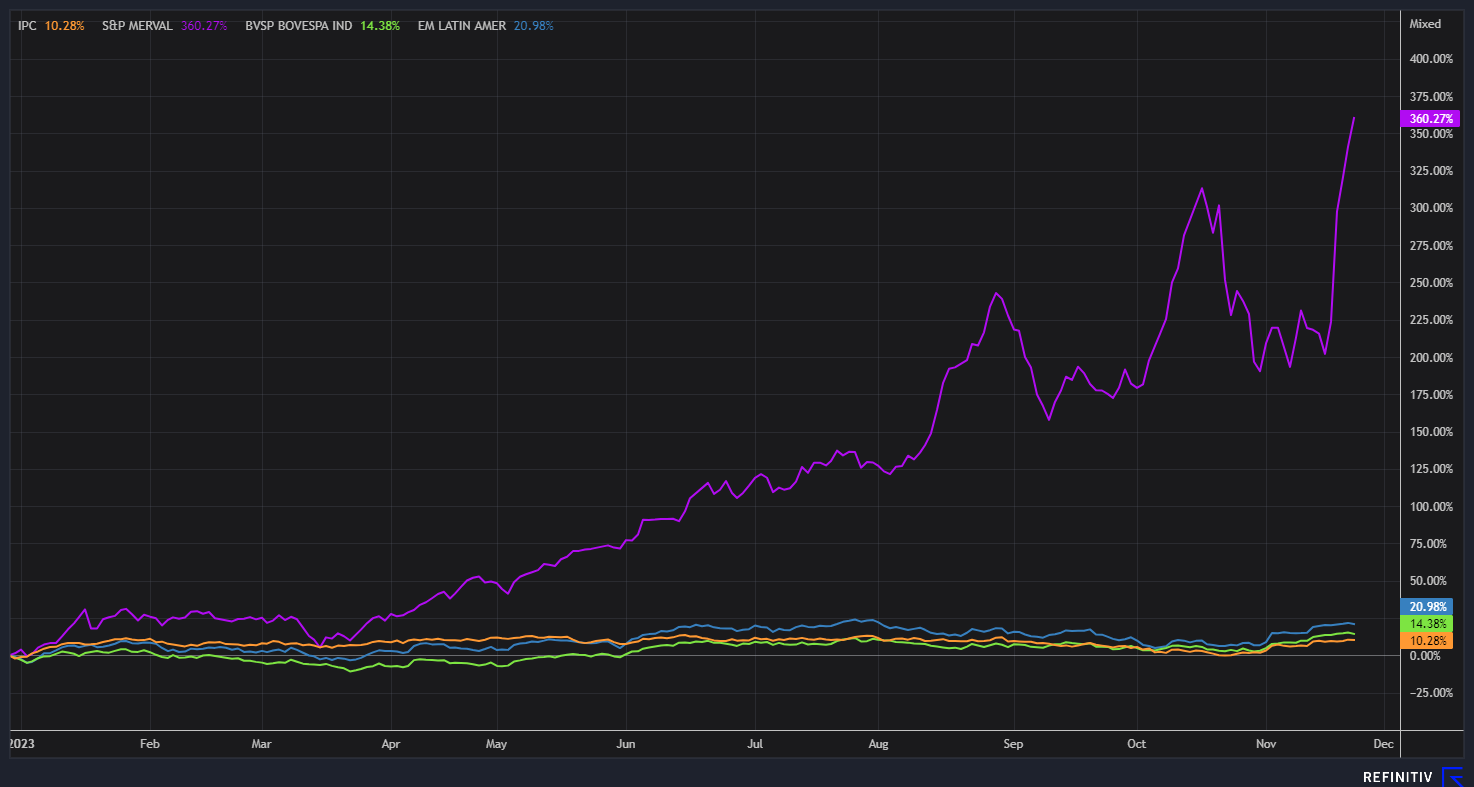Click the 2023 label on time axis
This screenshot has width=1474, height=787.
(x=21, y=744)
